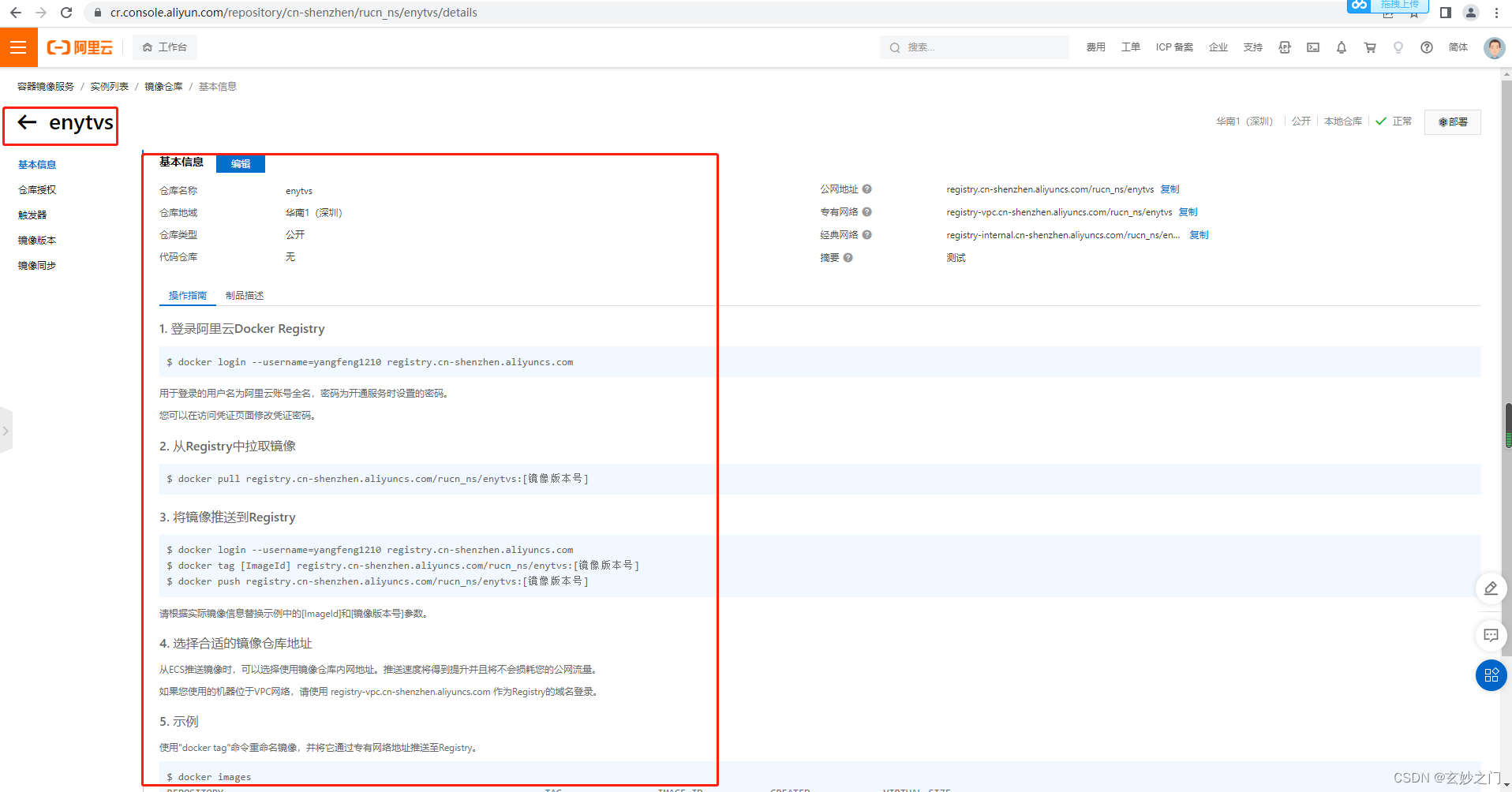Open the user avatar menu
Image resolution: width=1512 pixels, height=792 pixels.
coord(1494,47)
